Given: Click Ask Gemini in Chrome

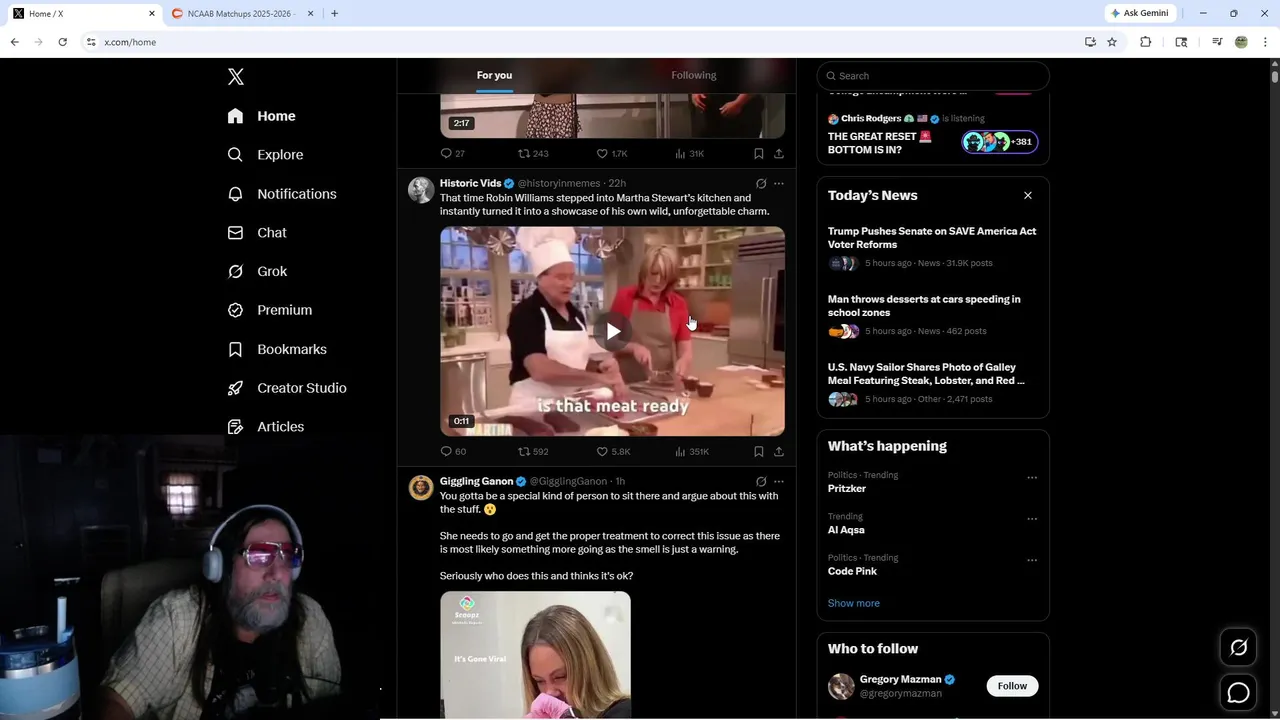Looking at the screenshot, I should coord(1139,13).
